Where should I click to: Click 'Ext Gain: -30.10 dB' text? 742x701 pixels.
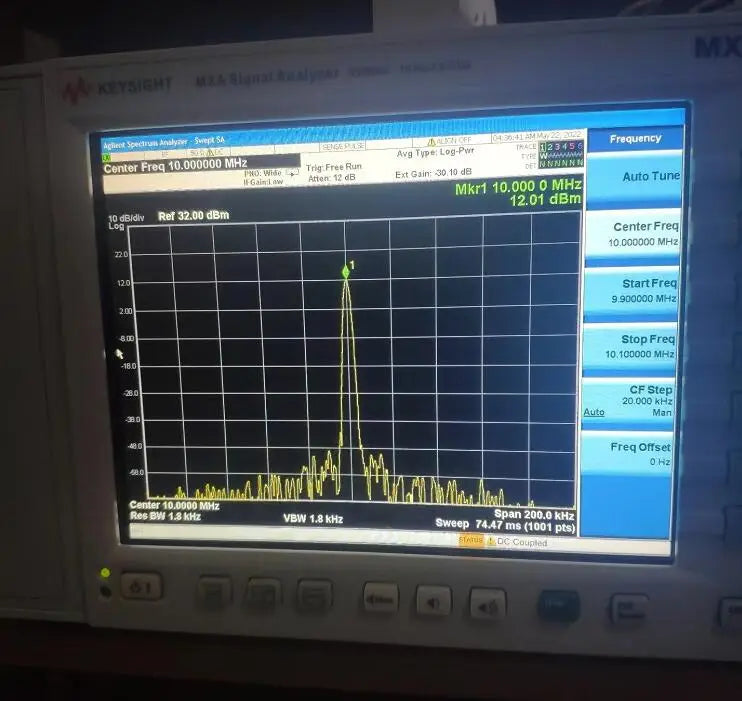point(433,173)
